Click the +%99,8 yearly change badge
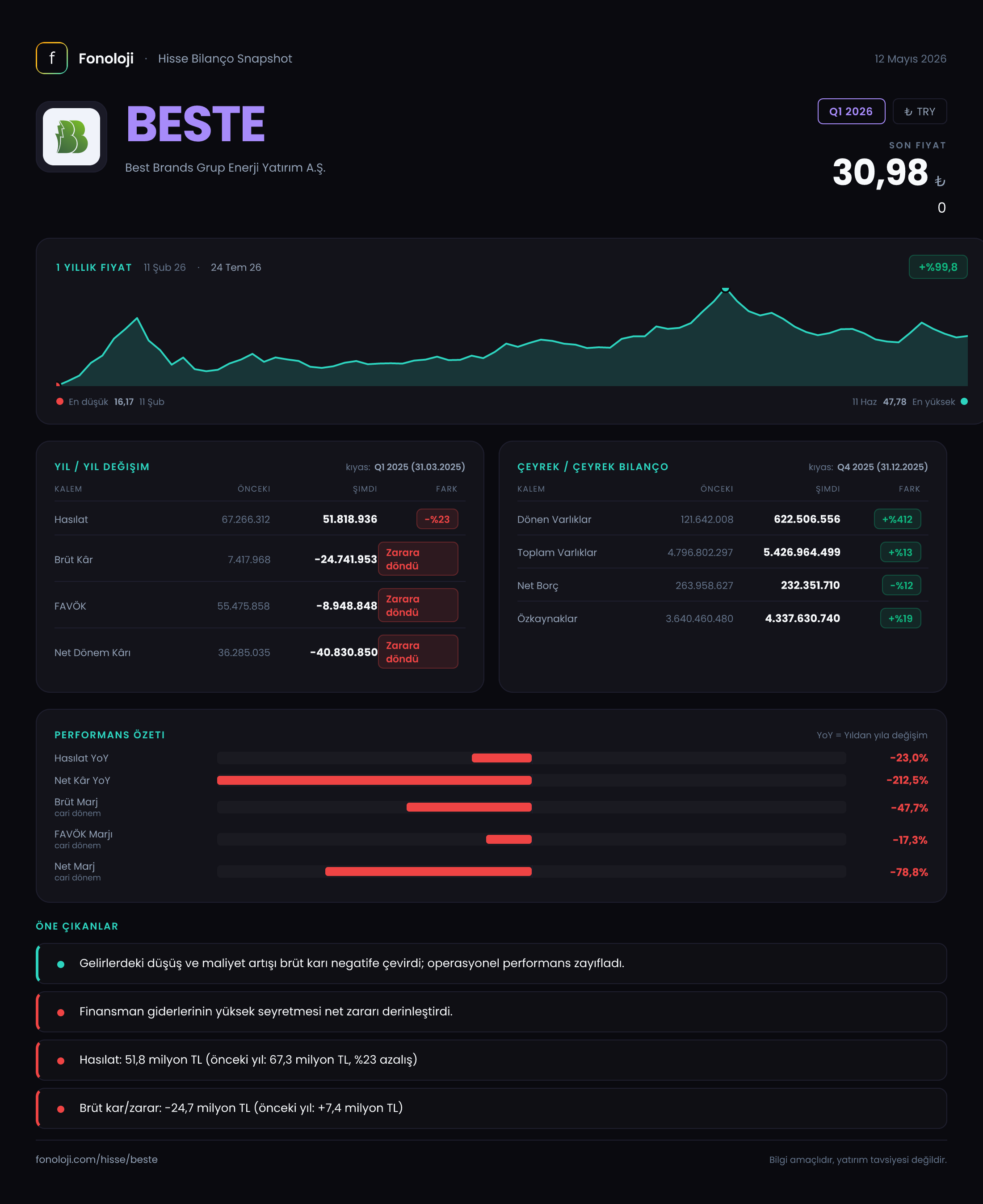Image resolution: width=983 pixels, height=1204 pixels. (938, 267)
